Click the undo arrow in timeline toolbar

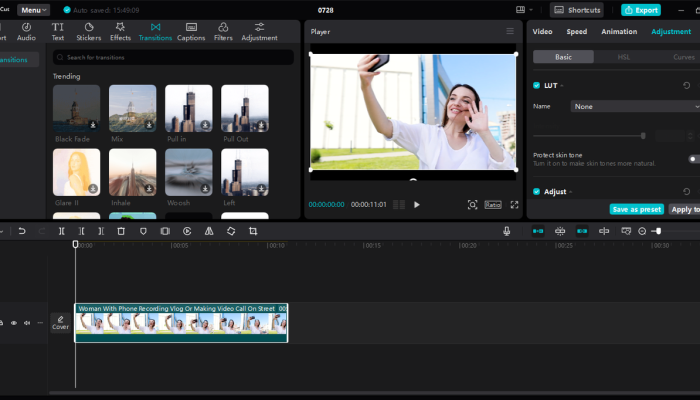tap(22, 231)
